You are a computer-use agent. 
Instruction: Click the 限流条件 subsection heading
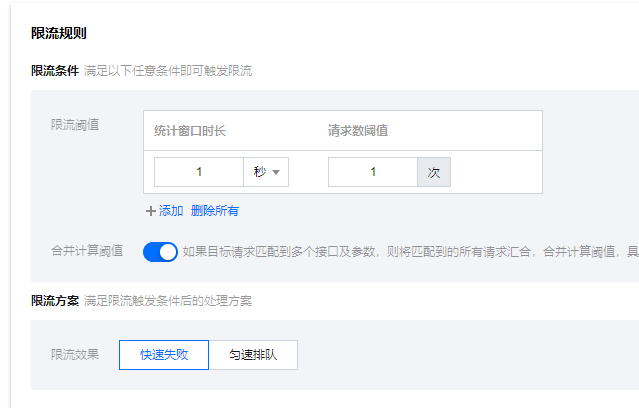tap(55, 71)
